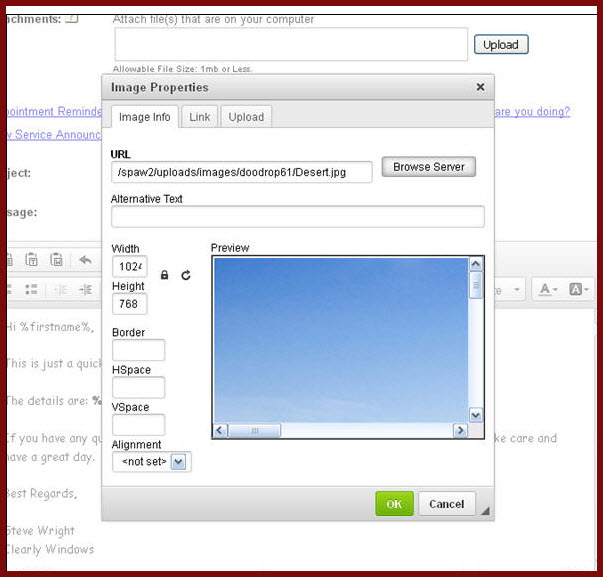Open the Upload tab in the dialog
Image resolution: width=603 pixels, height=577 pixels.
pyautogui.click(x=246, y=117)
